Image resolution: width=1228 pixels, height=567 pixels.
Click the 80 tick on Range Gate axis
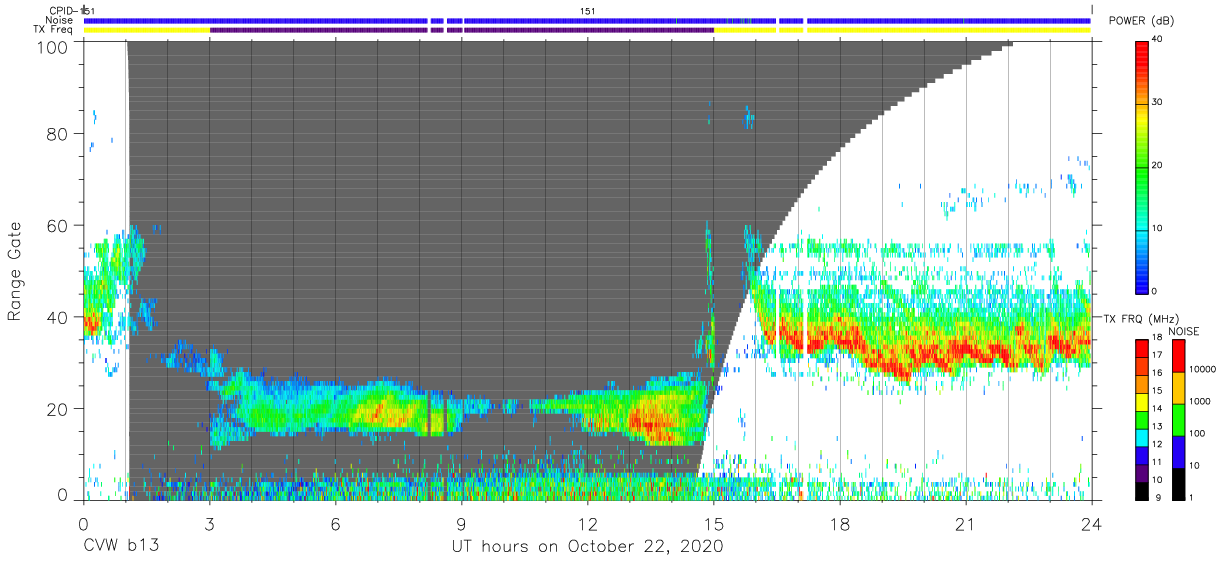click(57, 134)
